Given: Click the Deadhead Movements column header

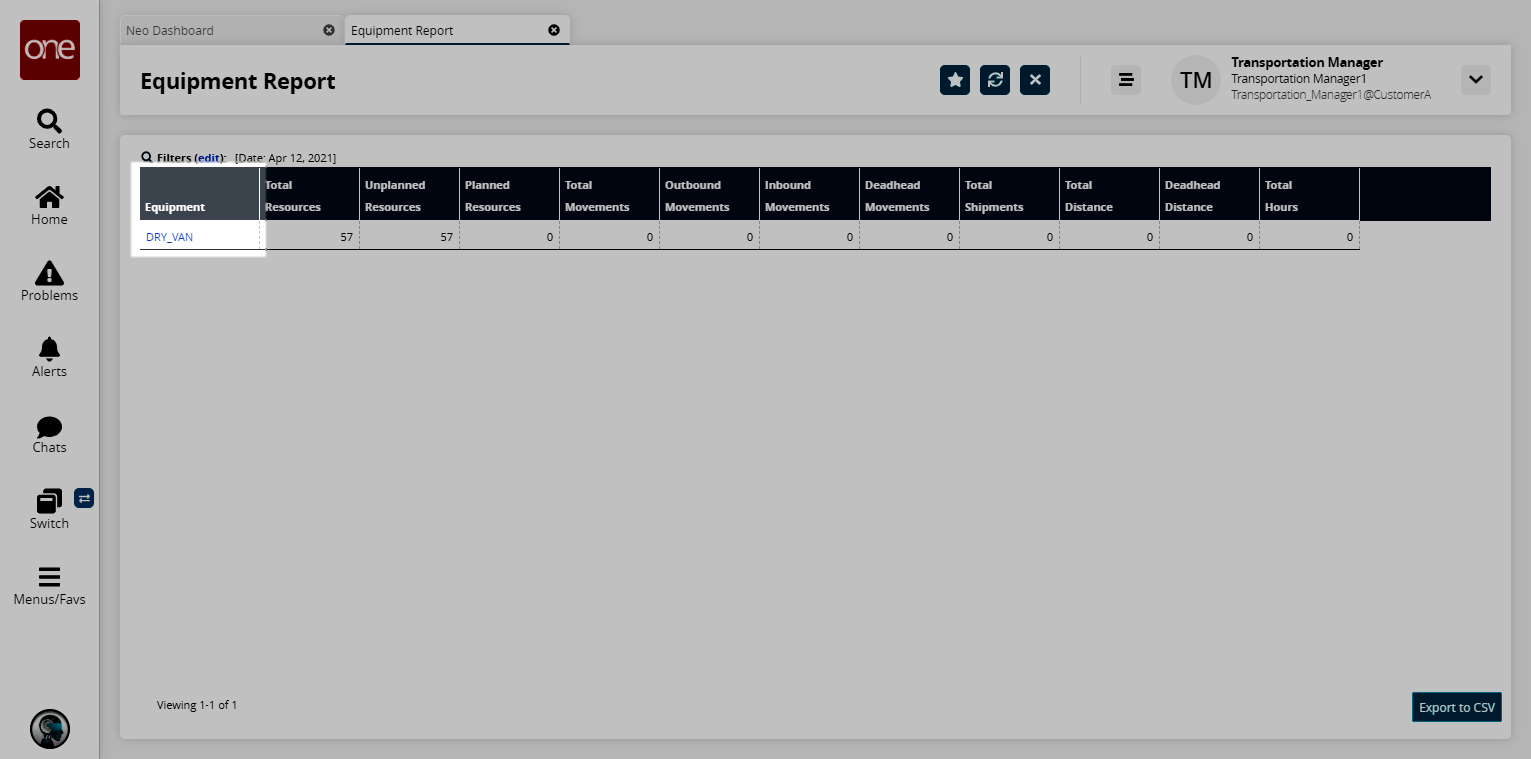Looking at the screenshot, I should (x=910, y=194).
